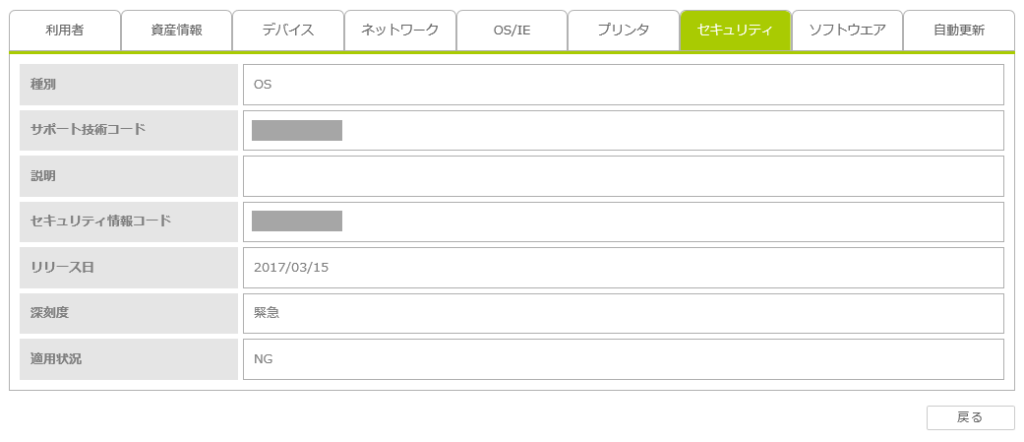Click the active セキュリティ tab
Viewport: 1024px width, 442px height.
[735, 30]
